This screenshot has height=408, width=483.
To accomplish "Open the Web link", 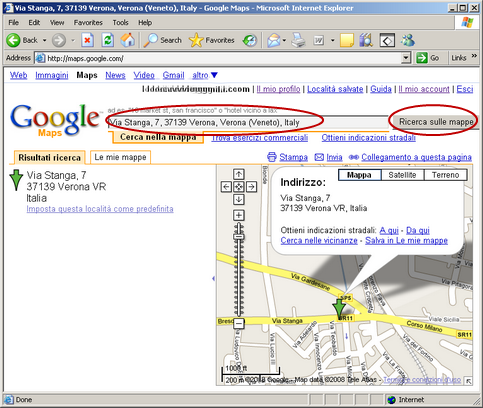I will [18, 75].
